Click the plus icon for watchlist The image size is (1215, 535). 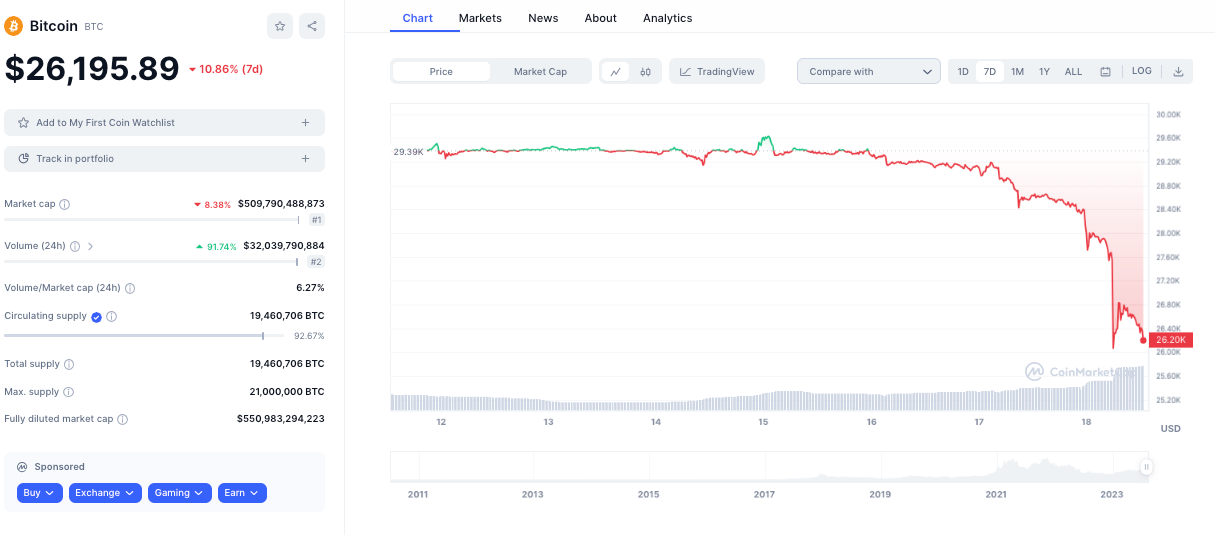click(305, 122)
